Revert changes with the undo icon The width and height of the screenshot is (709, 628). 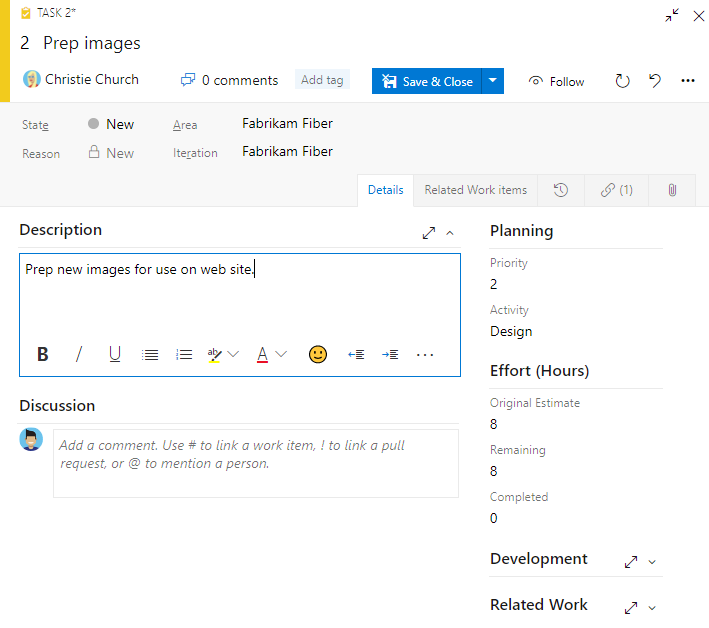coord(655,81)
